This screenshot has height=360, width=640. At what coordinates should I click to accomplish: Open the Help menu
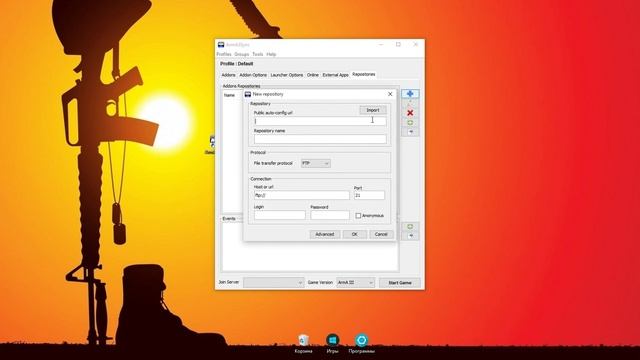click(x=271, y=54)
